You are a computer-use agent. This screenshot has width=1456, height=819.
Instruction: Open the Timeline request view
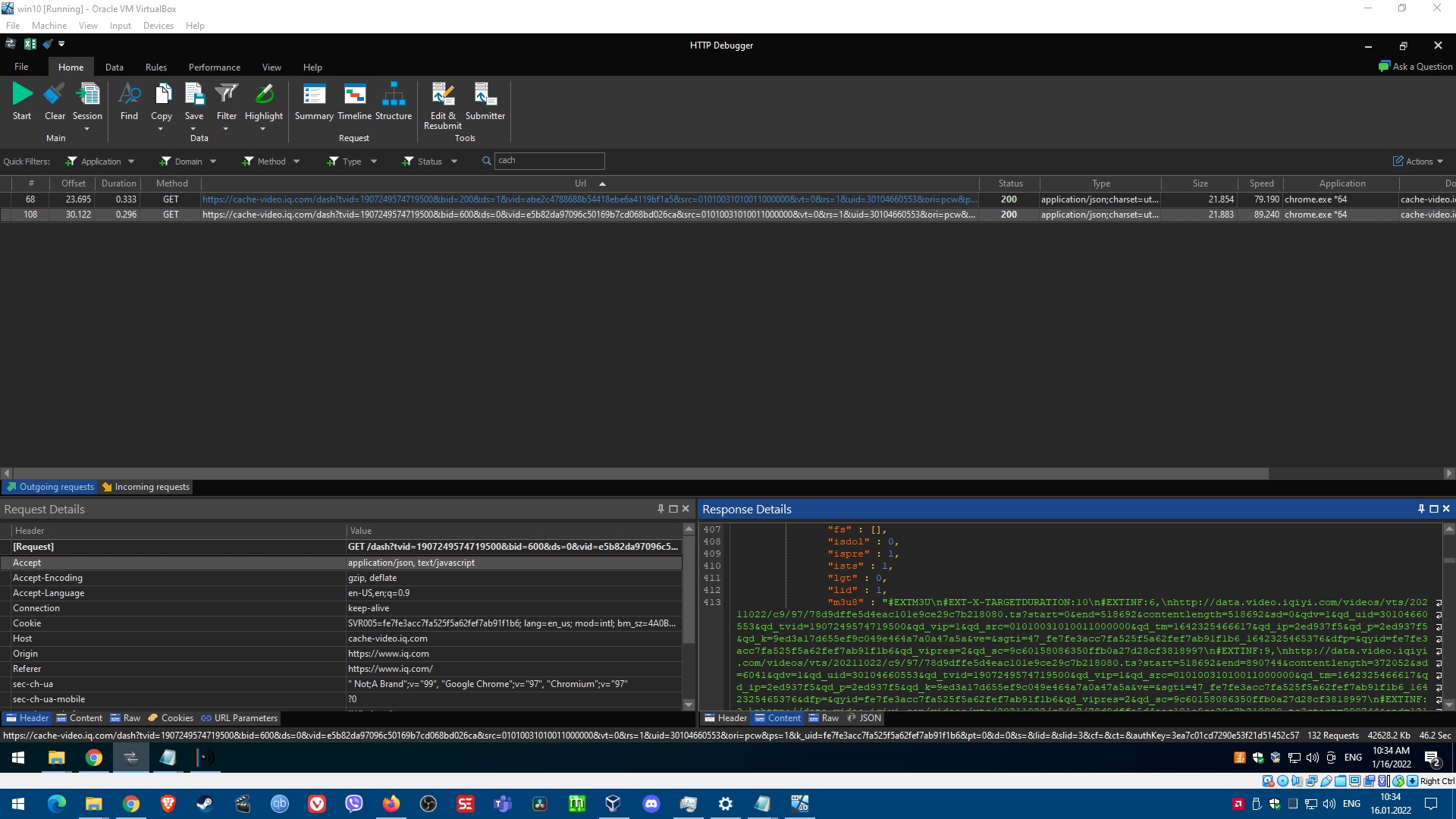point(354,95)
